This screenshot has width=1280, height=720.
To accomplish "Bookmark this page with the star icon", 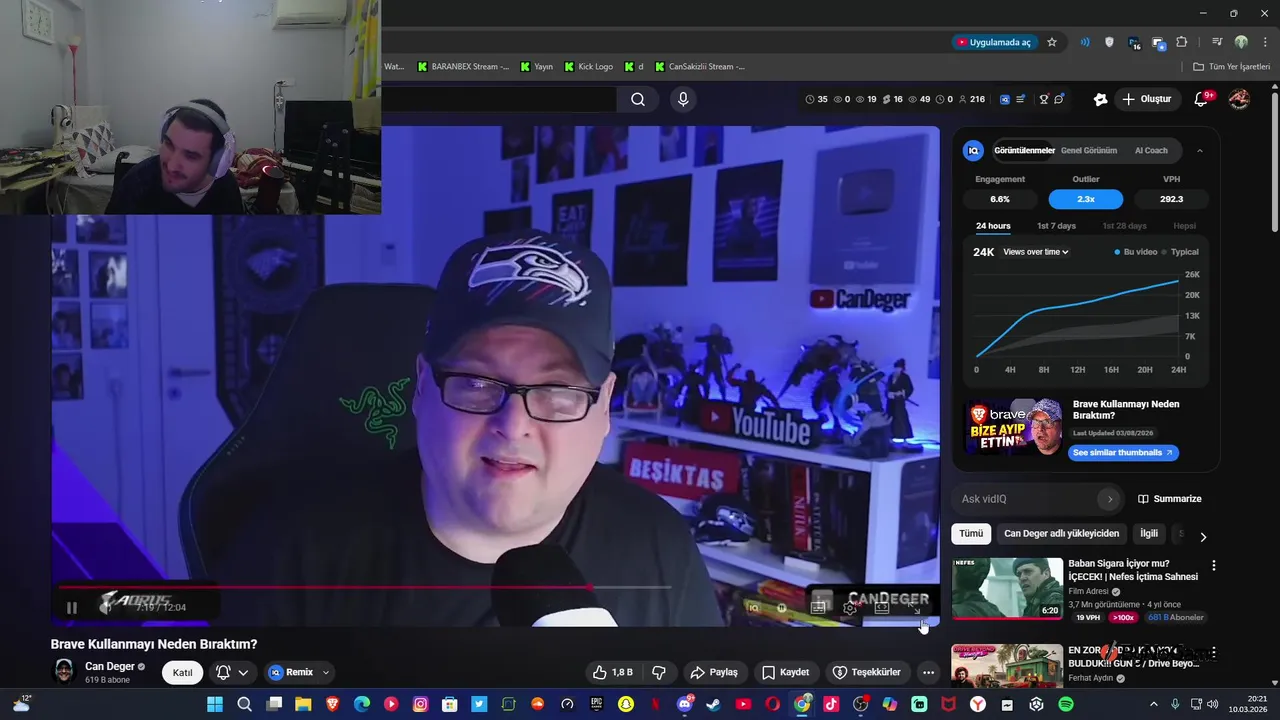I will [1052, 42].
